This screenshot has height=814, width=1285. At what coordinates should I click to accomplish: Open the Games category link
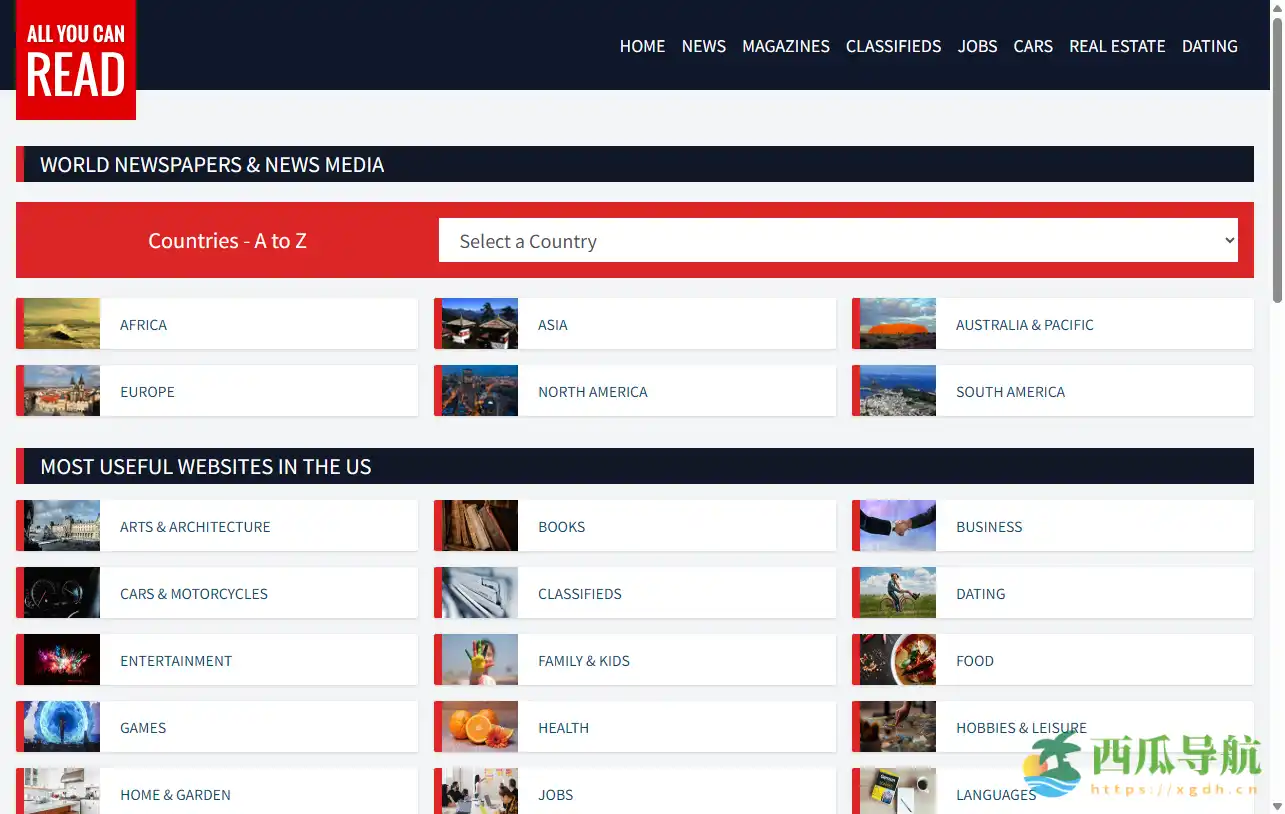(x=143, y=728)
